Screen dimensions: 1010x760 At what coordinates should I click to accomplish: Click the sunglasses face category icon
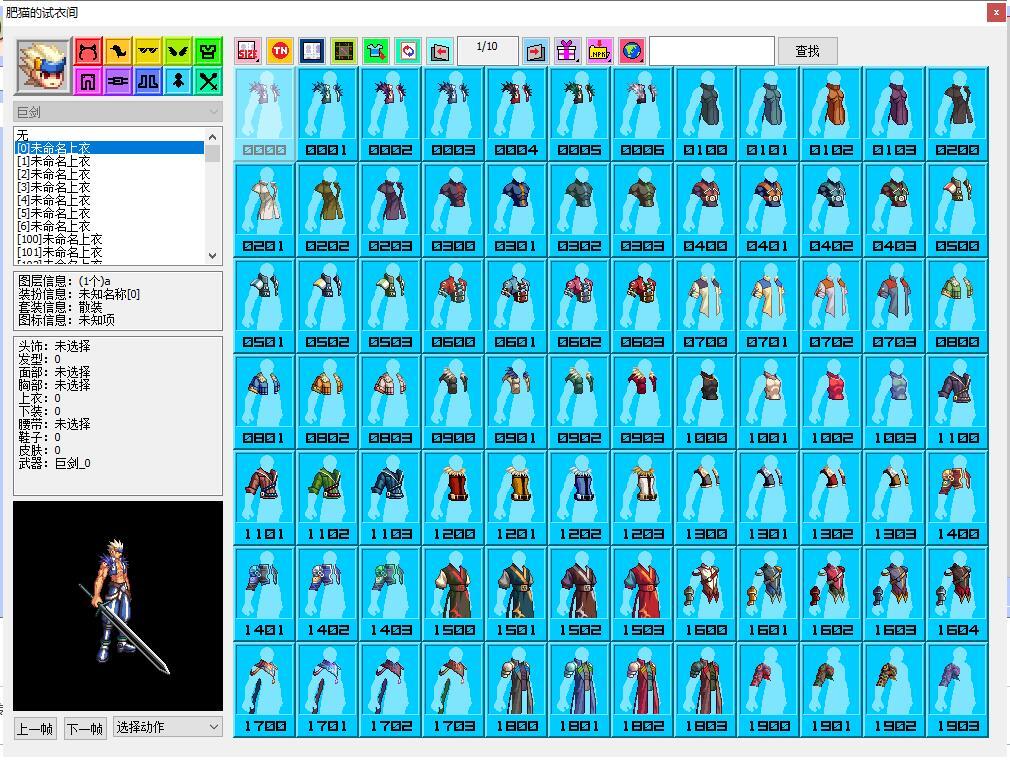[148, 51]
